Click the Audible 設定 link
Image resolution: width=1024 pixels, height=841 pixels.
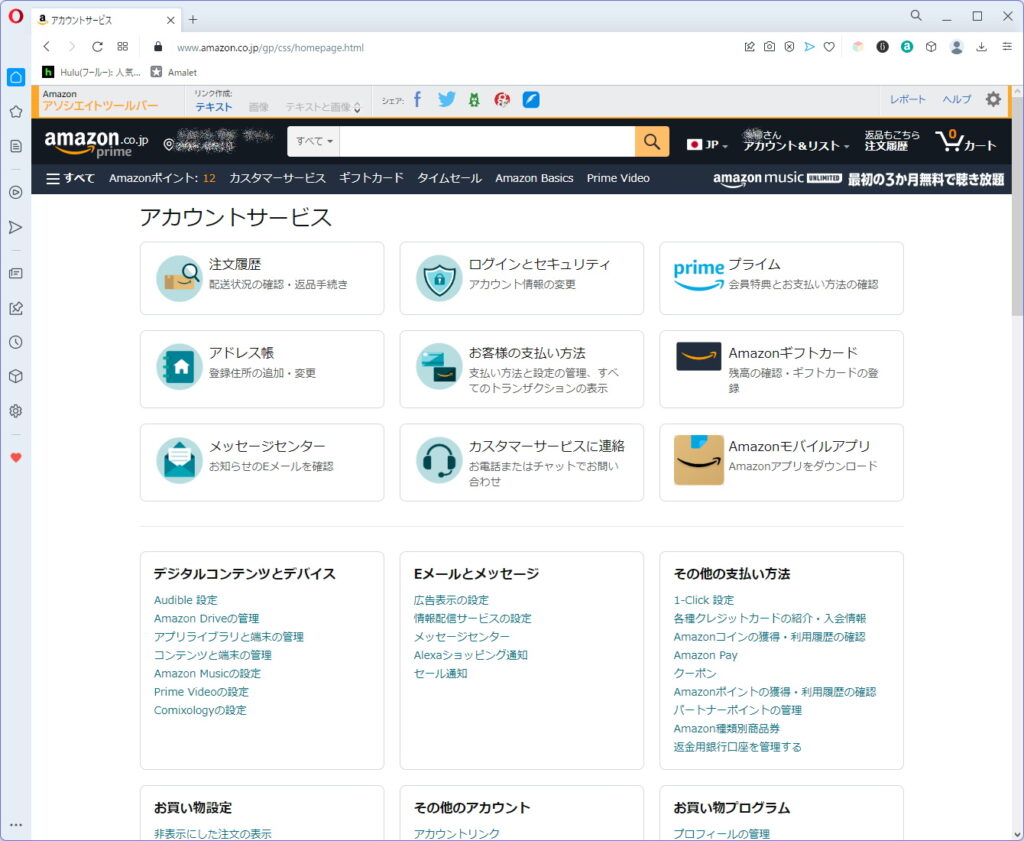pyautogui.click(x=185, y=600)
